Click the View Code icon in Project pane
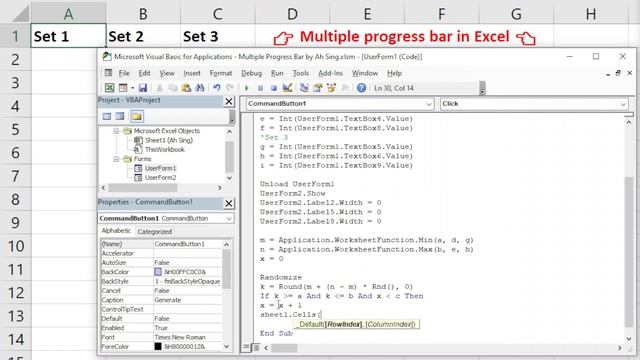This screenshot has width=640, height=360. [x=107, y=117]
